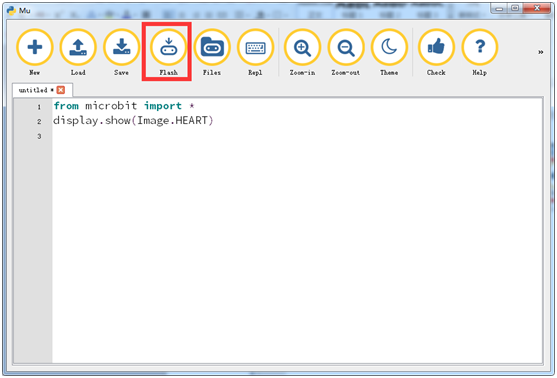Click line 2 display.show(Image.HEART)

coord(133,121)
